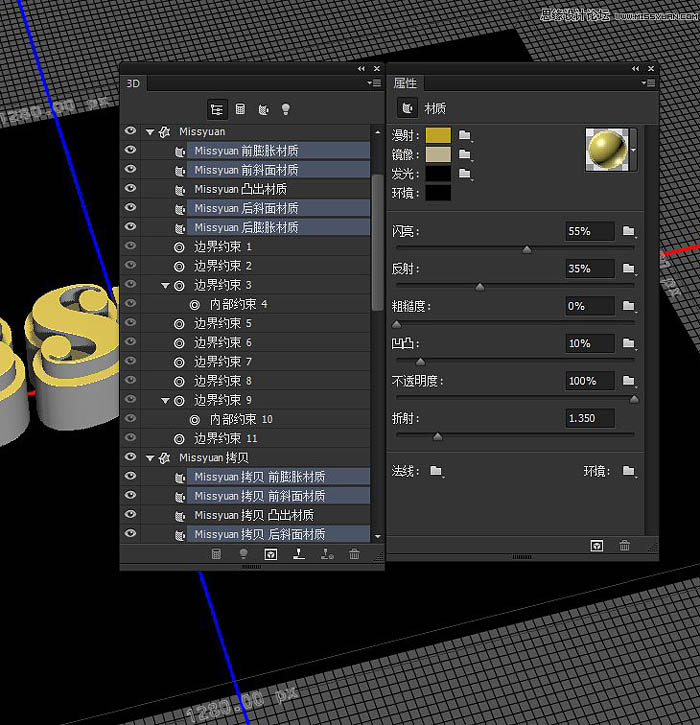This screenshot has height=725, width=700.
Task: Click 3D panel scroll down arrow
Action: pyautogui.click(x=378, y=537)
